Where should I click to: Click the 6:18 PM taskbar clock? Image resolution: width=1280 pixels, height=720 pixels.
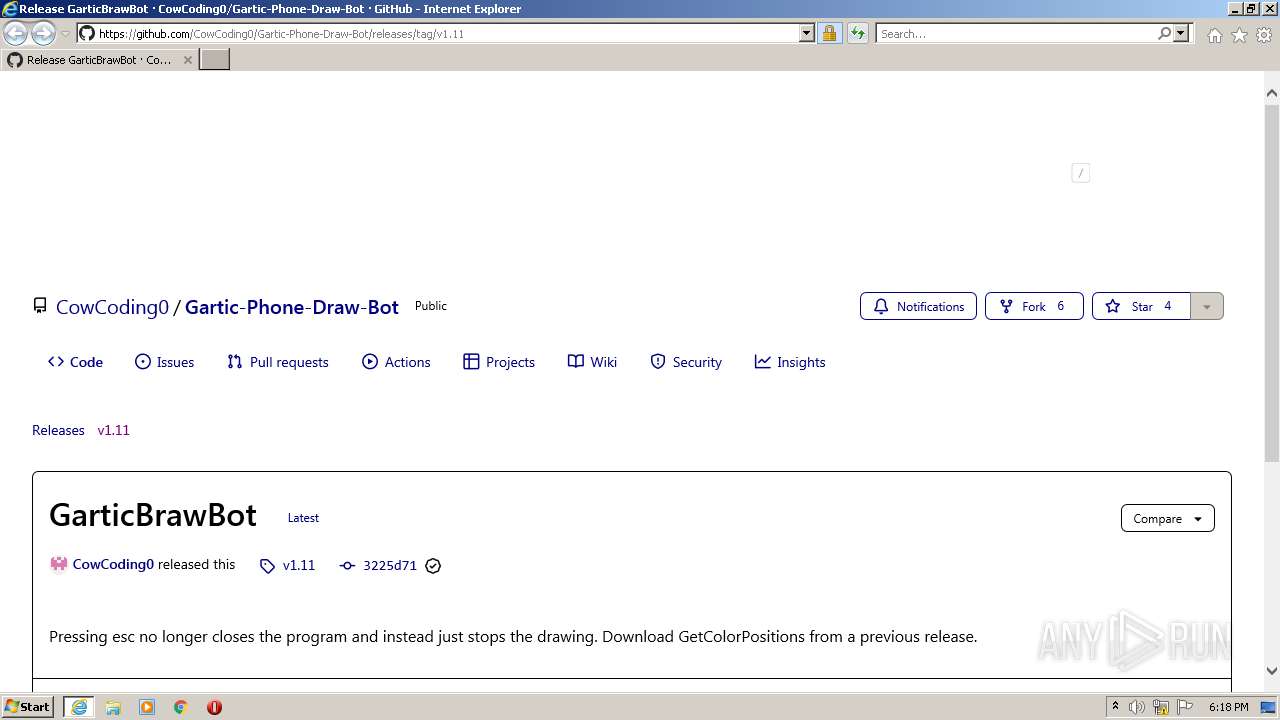tap(1228, 707)
